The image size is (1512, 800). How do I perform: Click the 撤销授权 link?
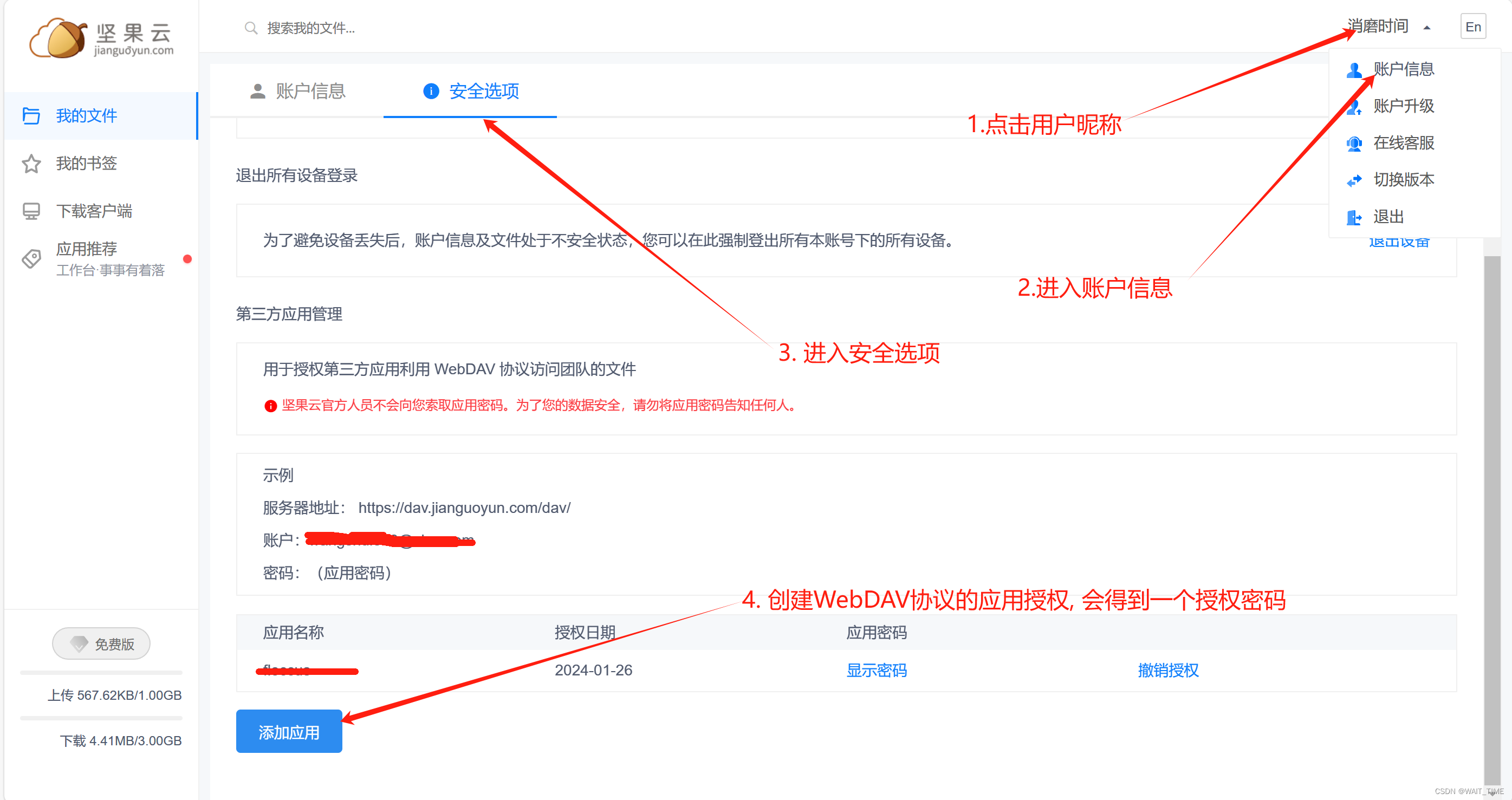click(x=1168, y=671)
